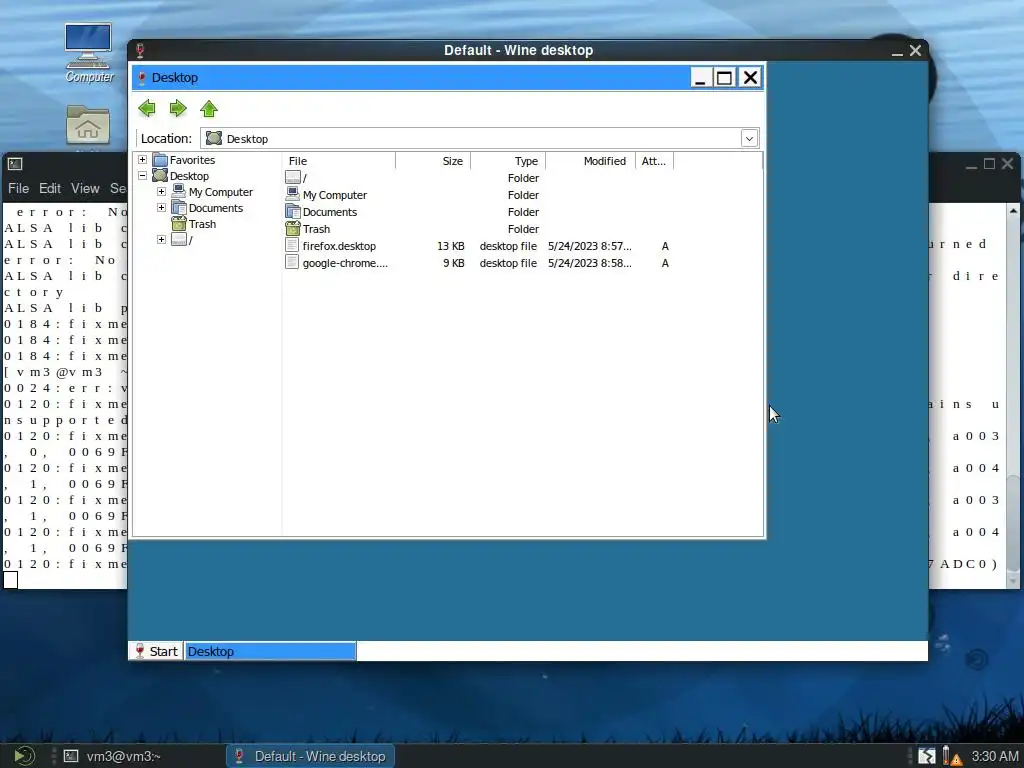Select root slash drive icon in file list
The width and height of the screenshot is (1024, 768).
(293, 178)
